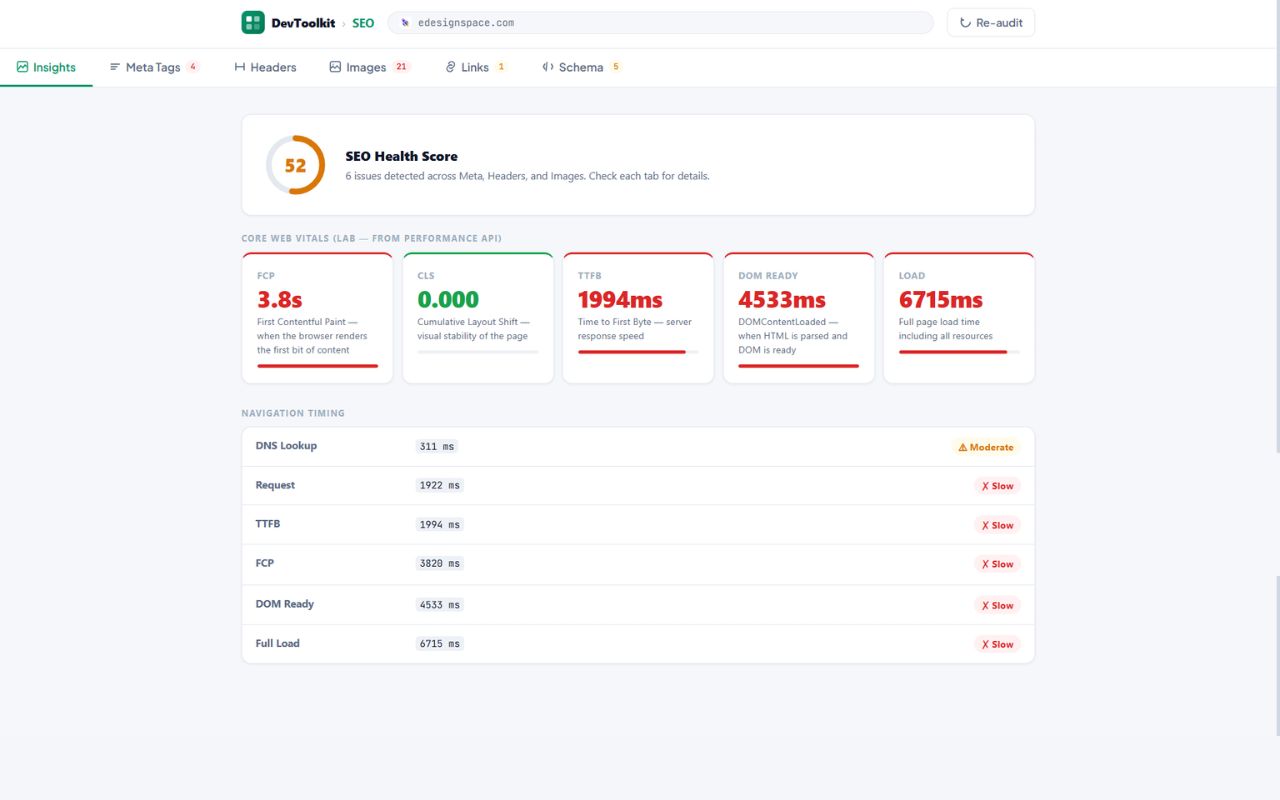1280x800 pixels.
Task: Click the 3.8s FCP value
Action: pos(280,299)
